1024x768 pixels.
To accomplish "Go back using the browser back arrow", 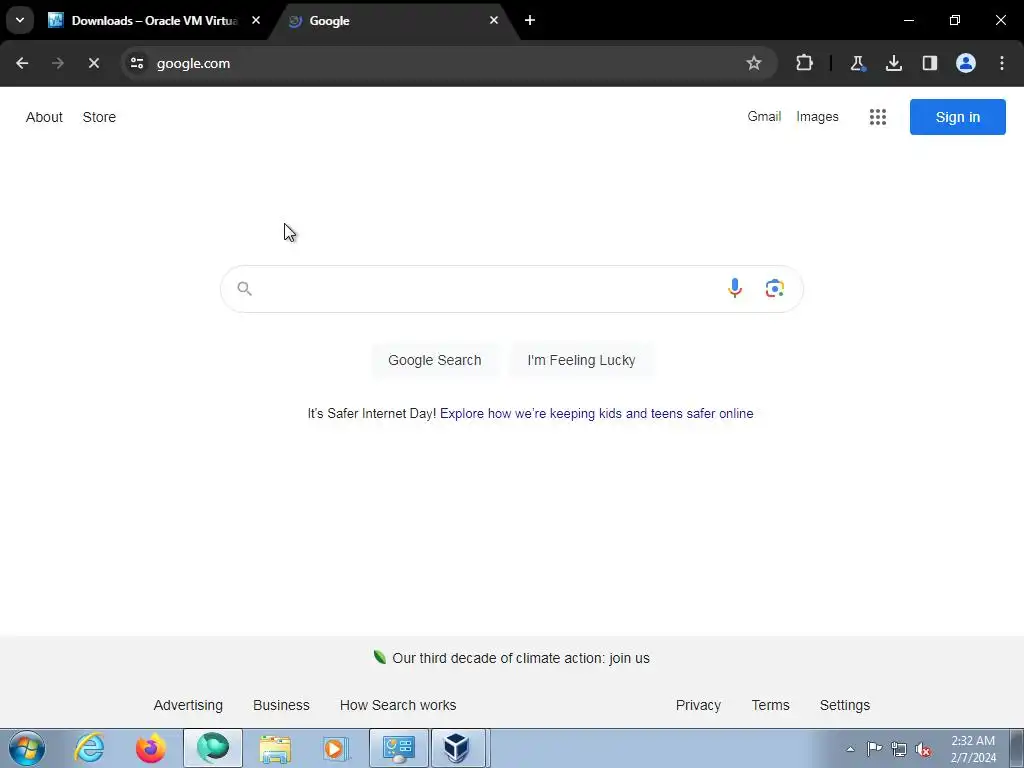I will (22, 63).
